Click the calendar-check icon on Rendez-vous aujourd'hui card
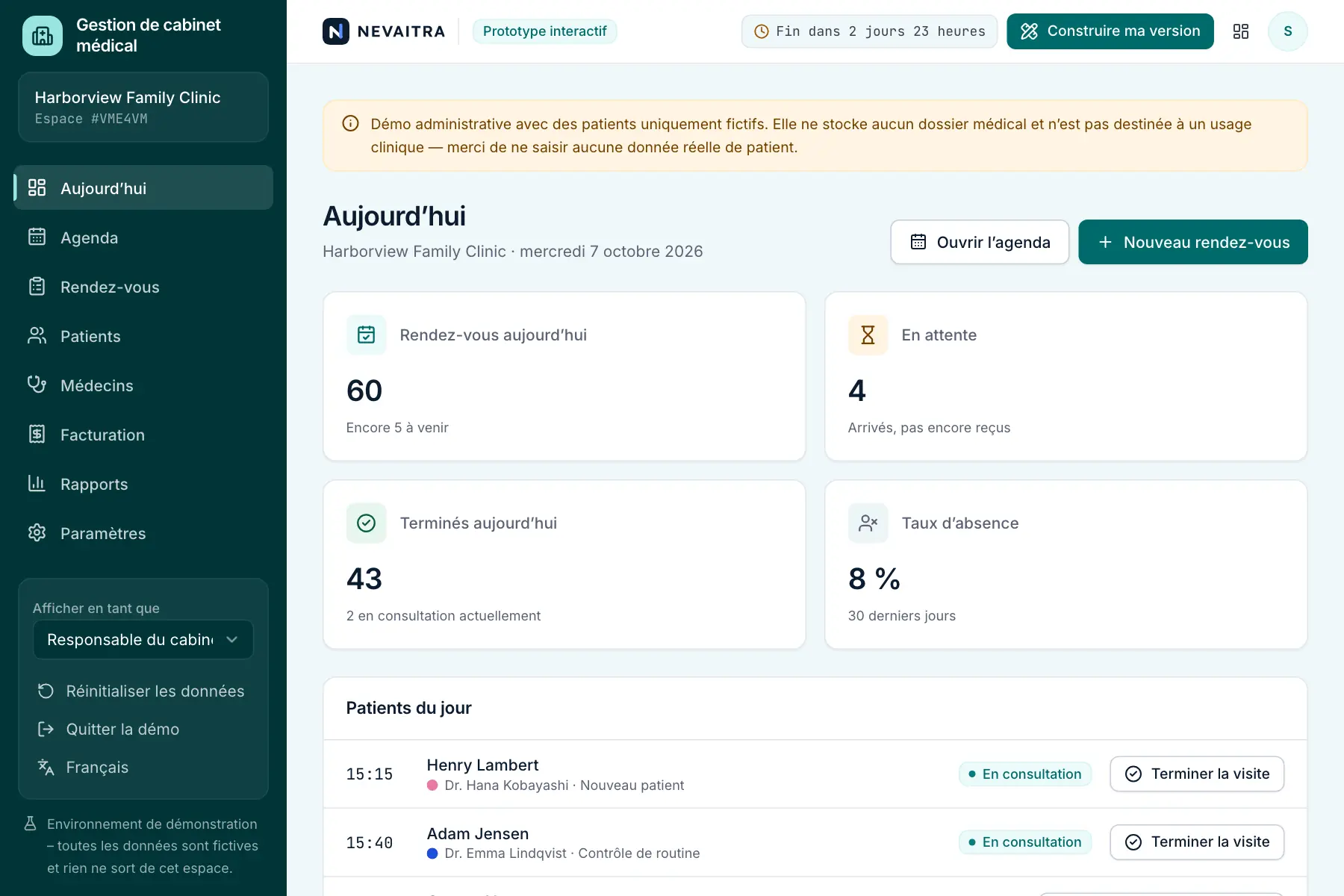Screen dimensions: 1344x896 366,335
